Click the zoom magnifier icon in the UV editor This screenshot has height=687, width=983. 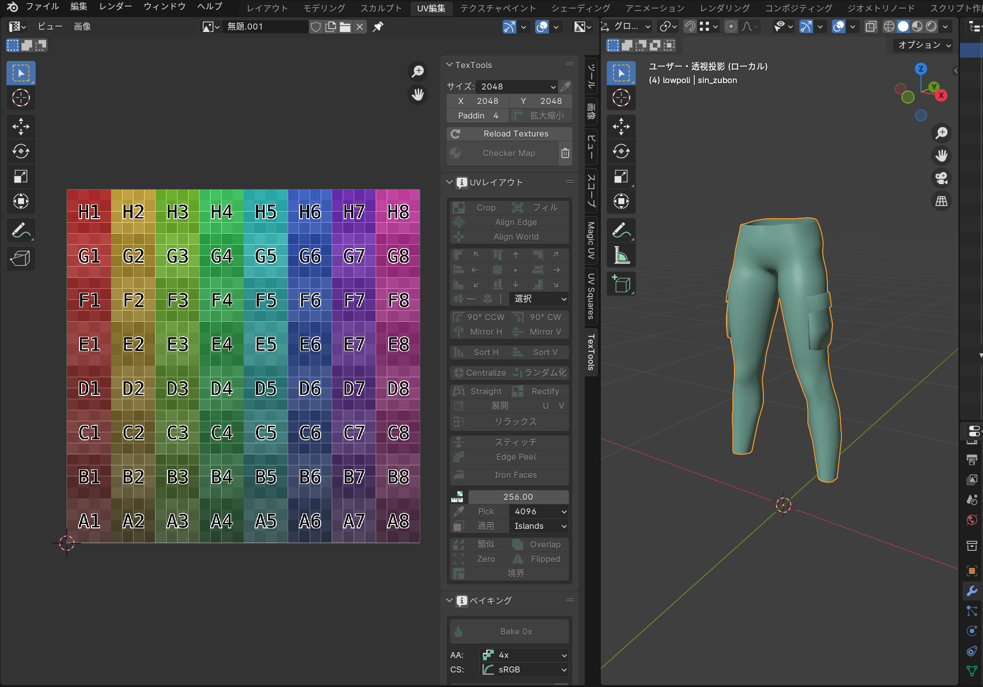tap(419, 71)
